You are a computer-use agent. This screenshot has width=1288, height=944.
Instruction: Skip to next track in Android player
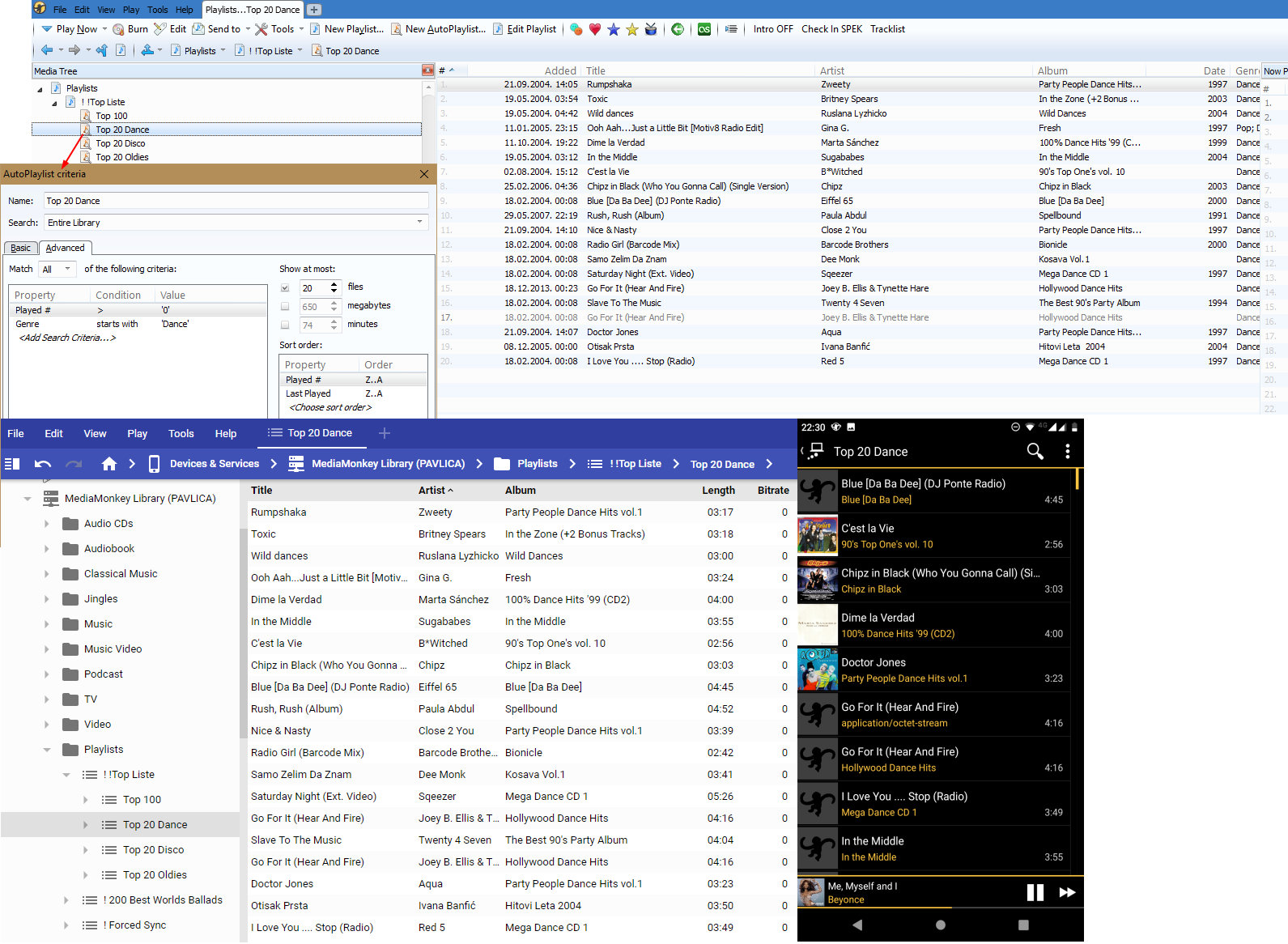point(1067,892)
